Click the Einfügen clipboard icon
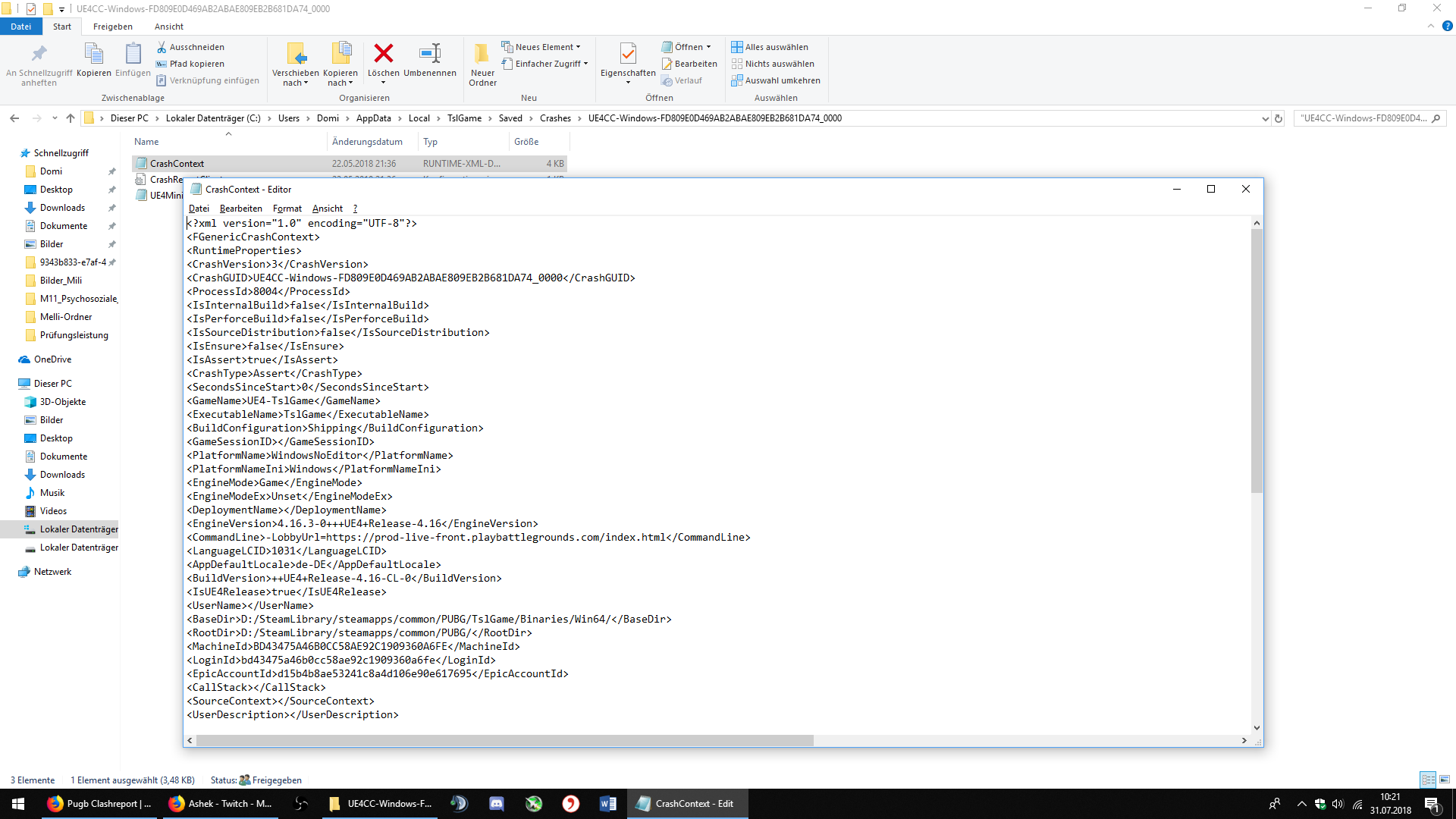Screen dimensions: 1456x819 [133, 54]
